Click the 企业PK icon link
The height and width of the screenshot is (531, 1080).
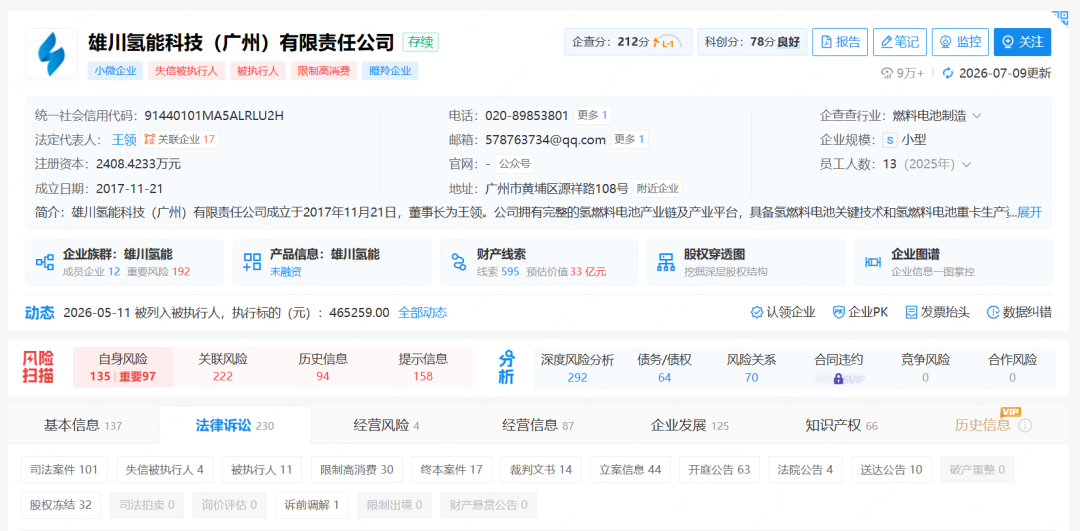[x=860, y=313]
